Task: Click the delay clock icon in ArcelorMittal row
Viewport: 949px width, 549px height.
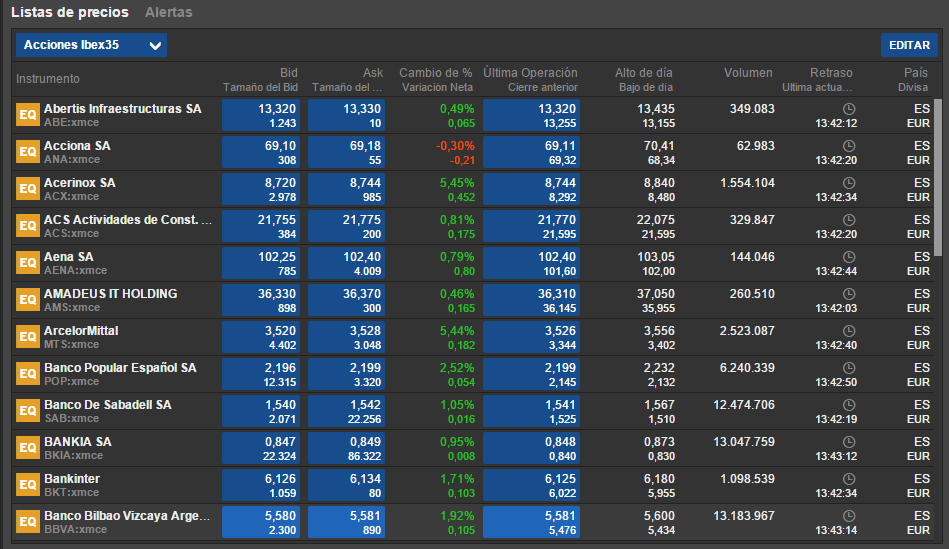Action: pos(849,330)
